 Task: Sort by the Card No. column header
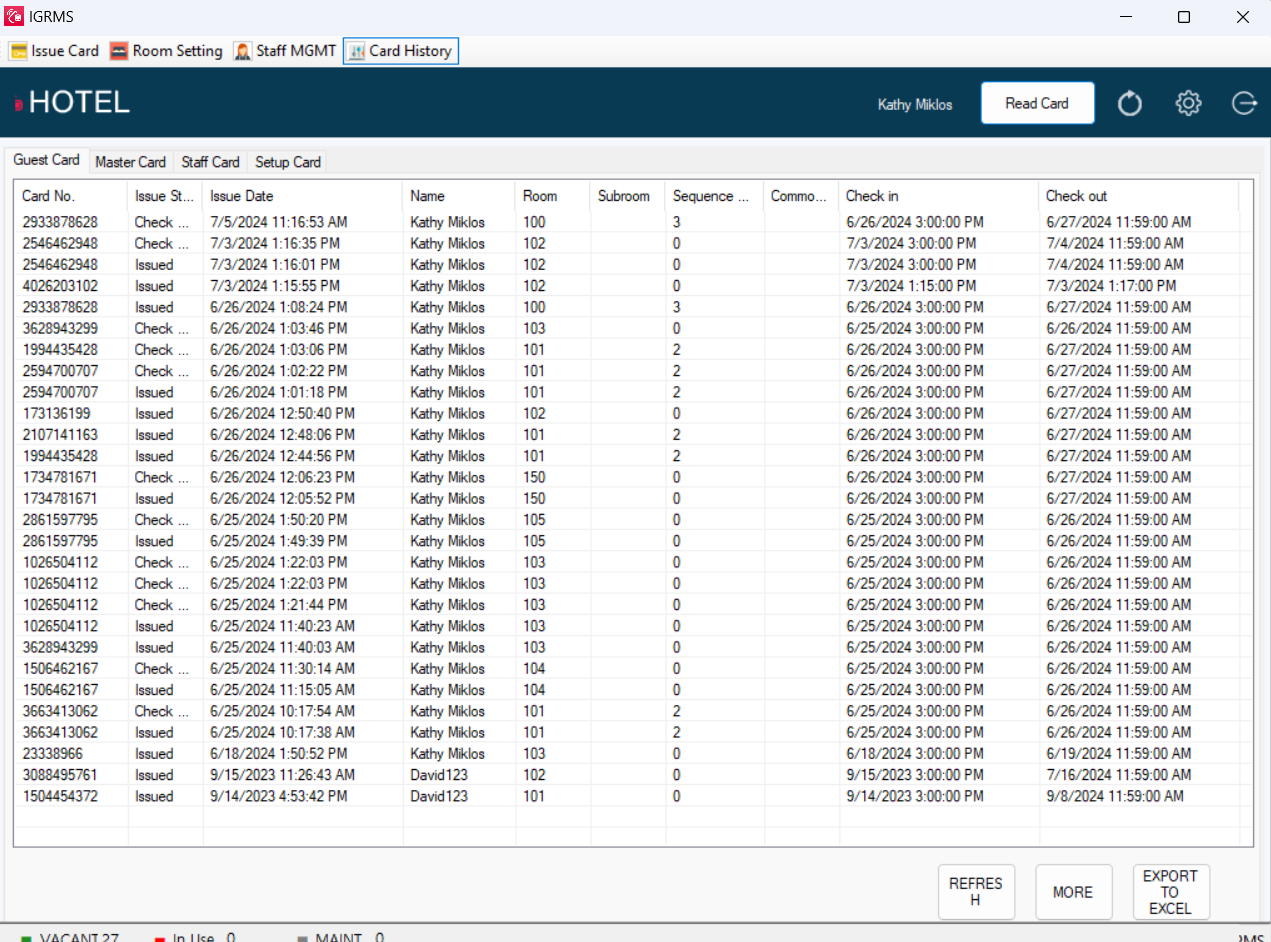[x=71, y=196]
